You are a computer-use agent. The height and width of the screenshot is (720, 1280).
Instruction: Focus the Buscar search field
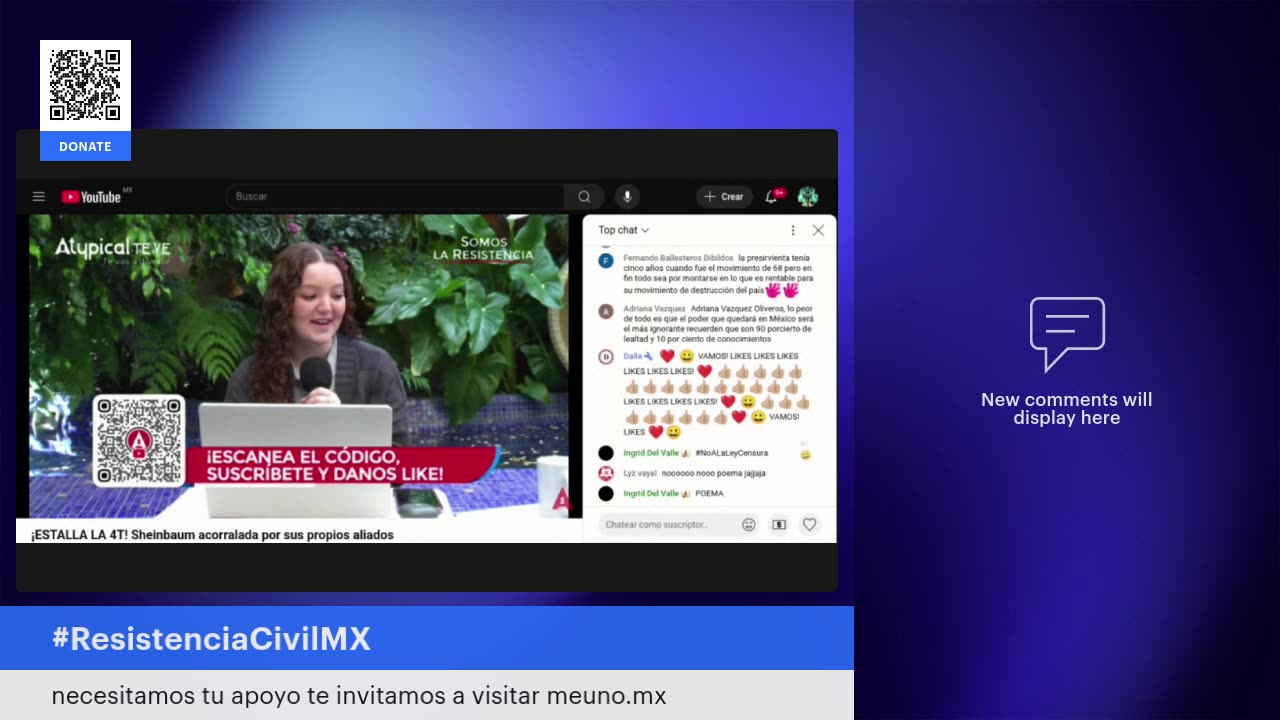tap(395, 197)
